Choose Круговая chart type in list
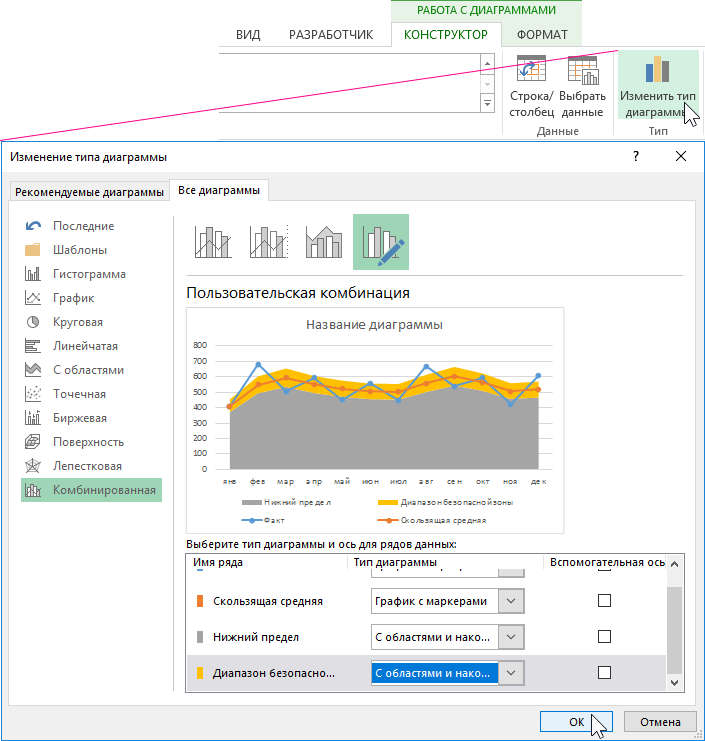This screenshot has width=705, height=741. [x=77, y=322]
